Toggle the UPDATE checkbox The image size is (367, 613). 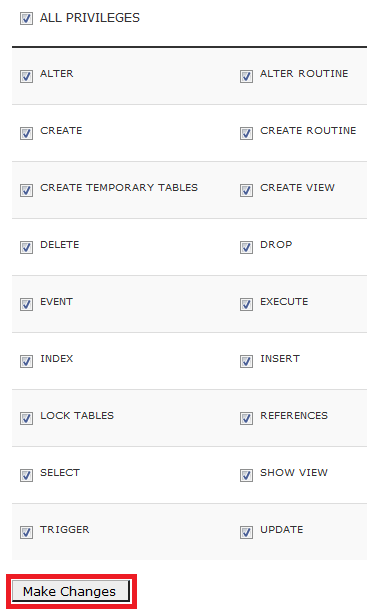pyautogui.click(x=246, y=532)
